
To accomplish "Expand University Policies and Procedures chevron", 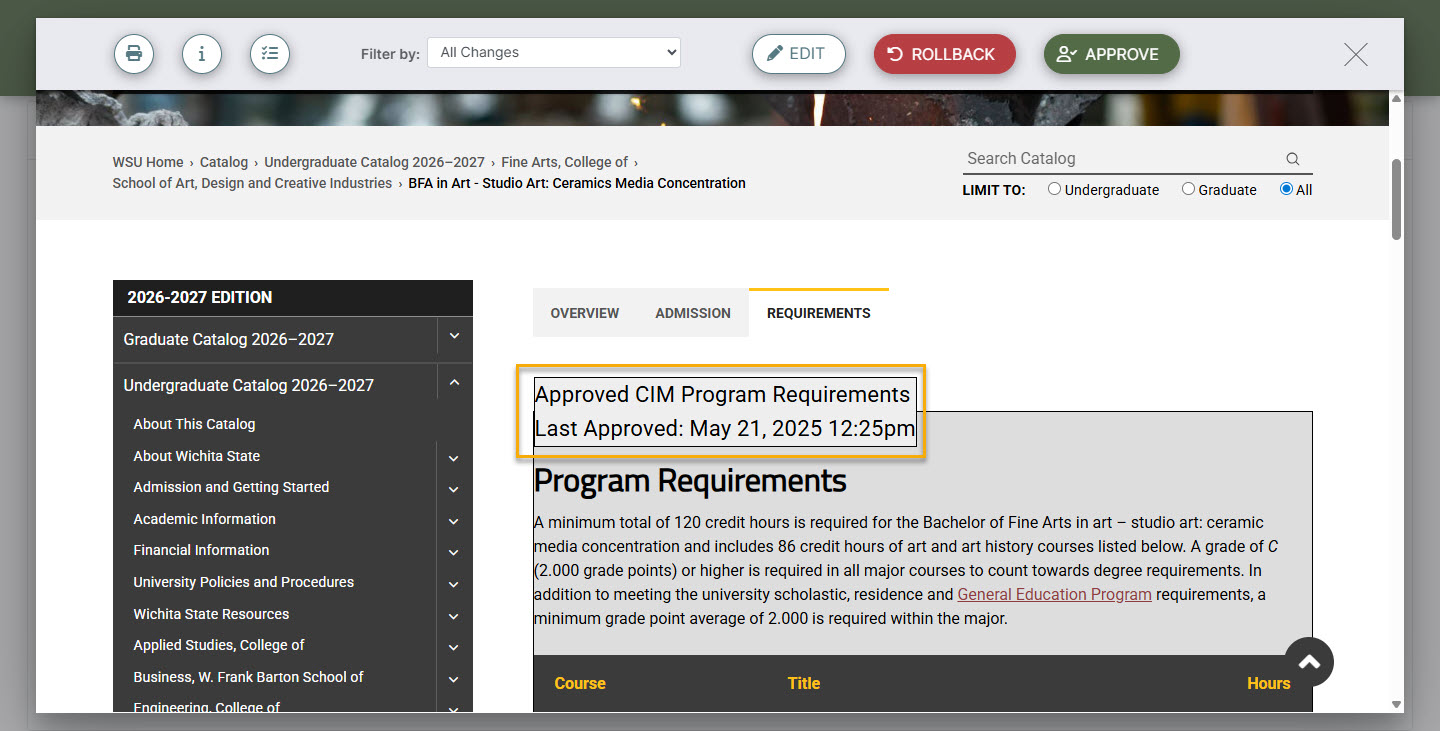I will point(453,585).
